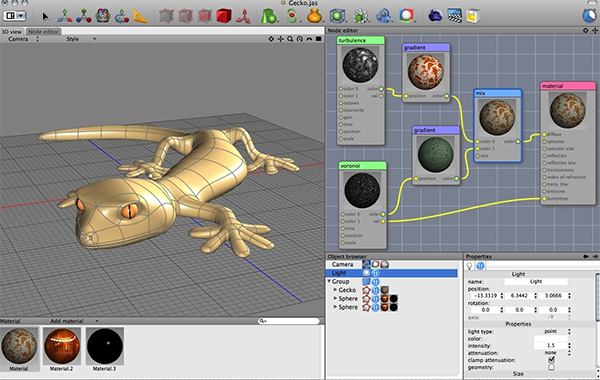Click the Node editor pane cross-arrows icon
This screenshot has height=380, width=600.
point(595,30)
